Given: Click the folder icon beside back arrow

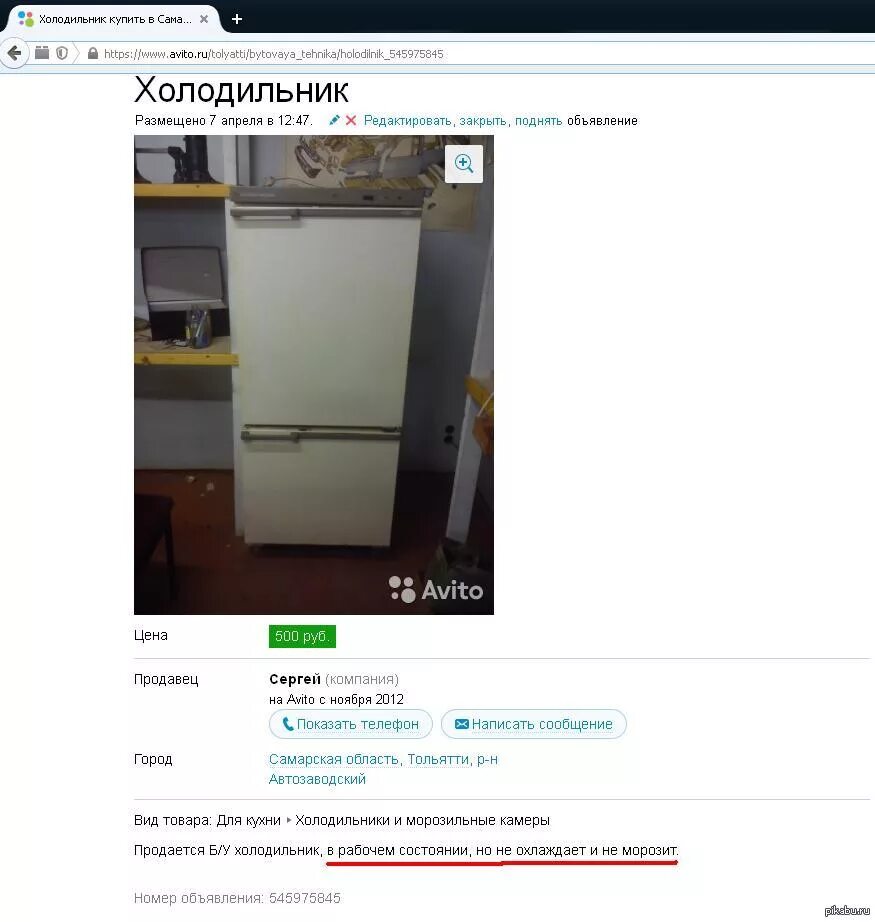Looking at the screenshot, I should click(x=42, y=52).
